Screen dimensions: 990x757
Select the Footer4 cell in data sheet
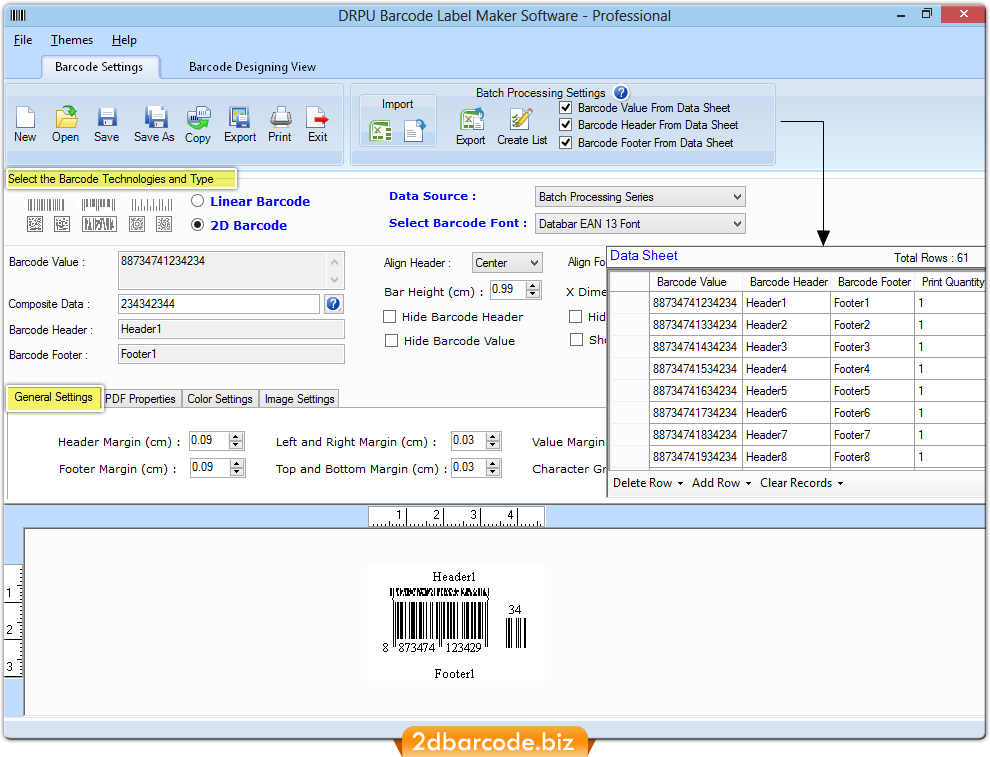click(873, 369)
